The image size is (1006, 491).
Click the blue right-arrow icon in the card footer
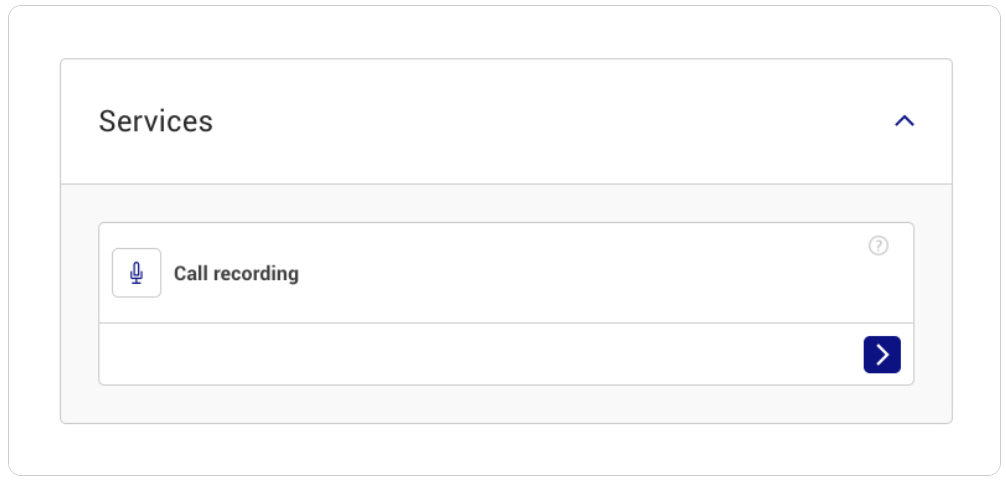pos(882,354)
